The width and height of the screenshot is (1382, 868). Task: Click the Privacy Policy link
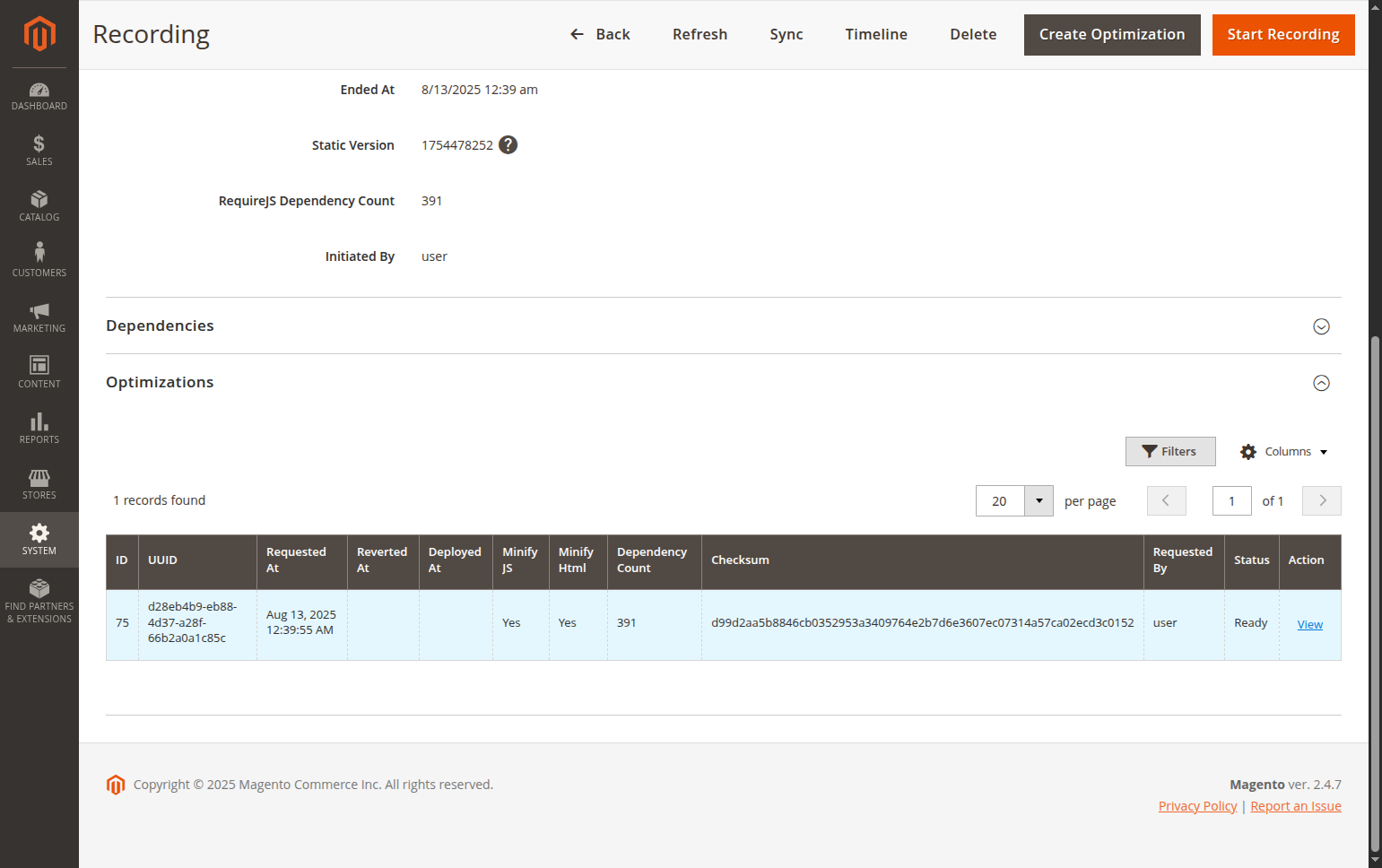tap(1197, 806)
